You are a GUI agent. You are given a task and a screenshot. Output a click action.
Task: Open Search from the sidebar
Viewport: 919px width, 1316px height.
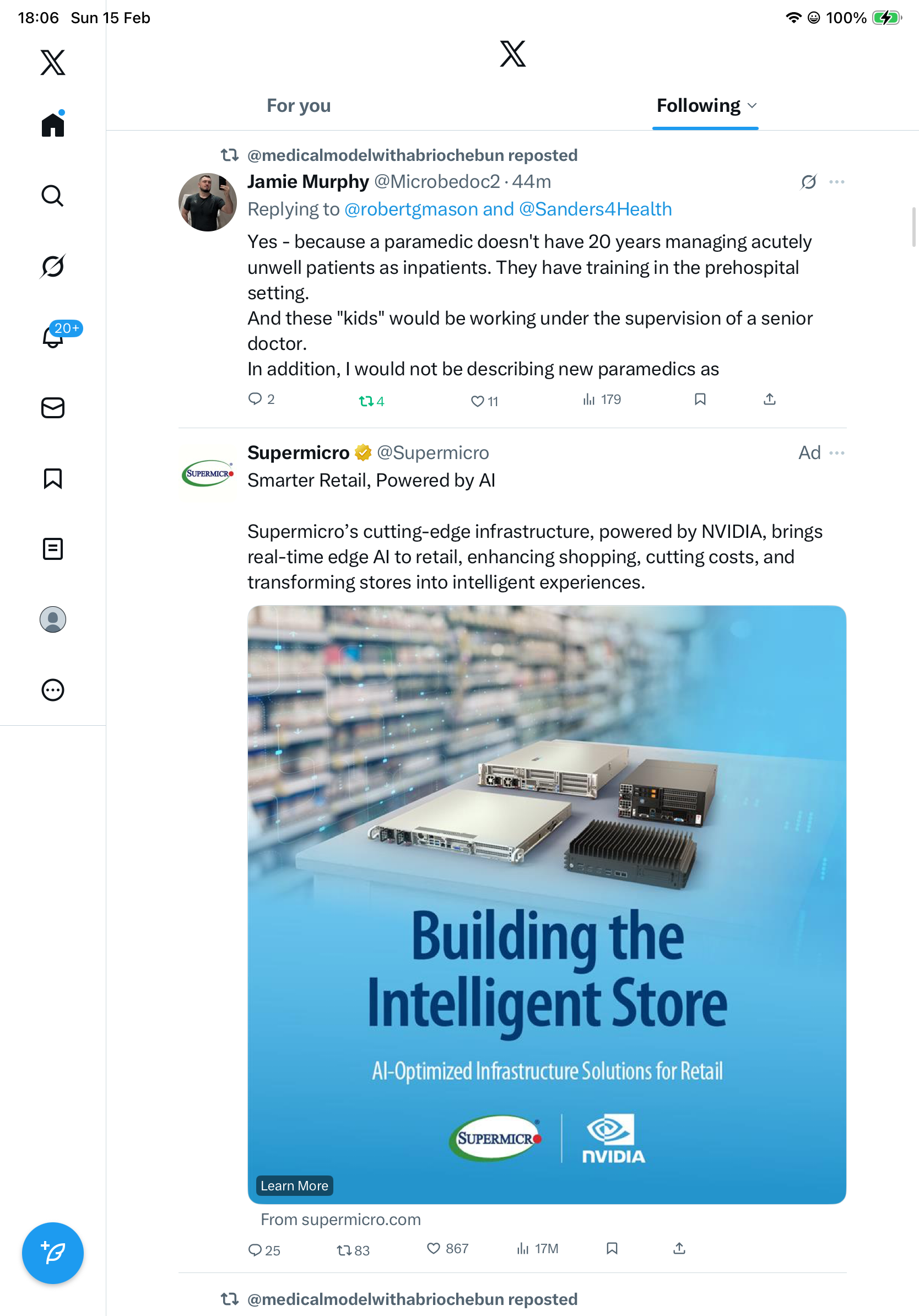pyautogui.click(x=52, y=196)
